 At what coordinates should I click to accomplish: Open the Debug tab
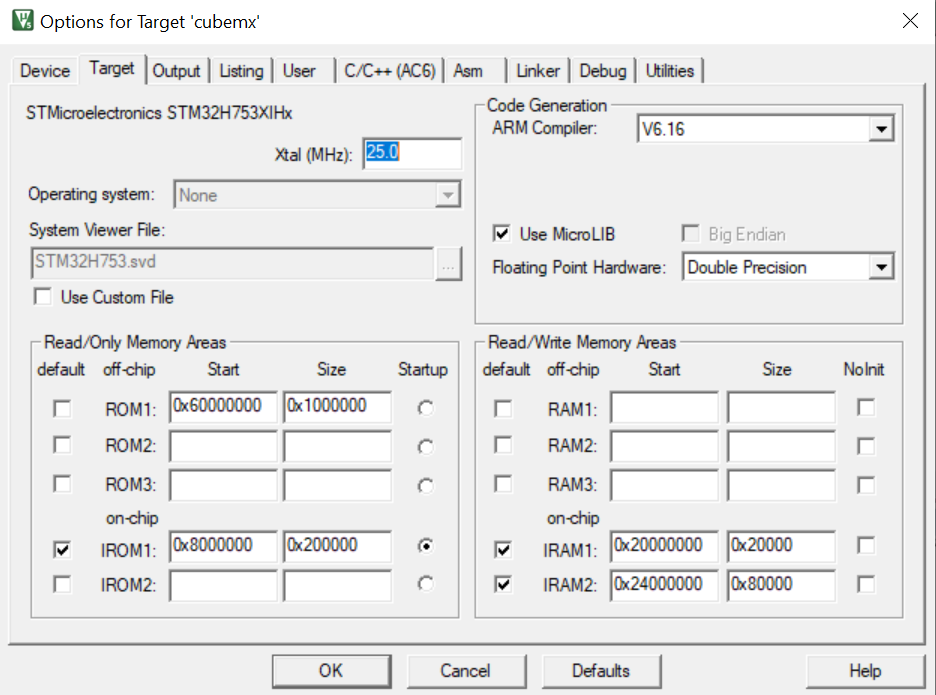click(603, 71)
